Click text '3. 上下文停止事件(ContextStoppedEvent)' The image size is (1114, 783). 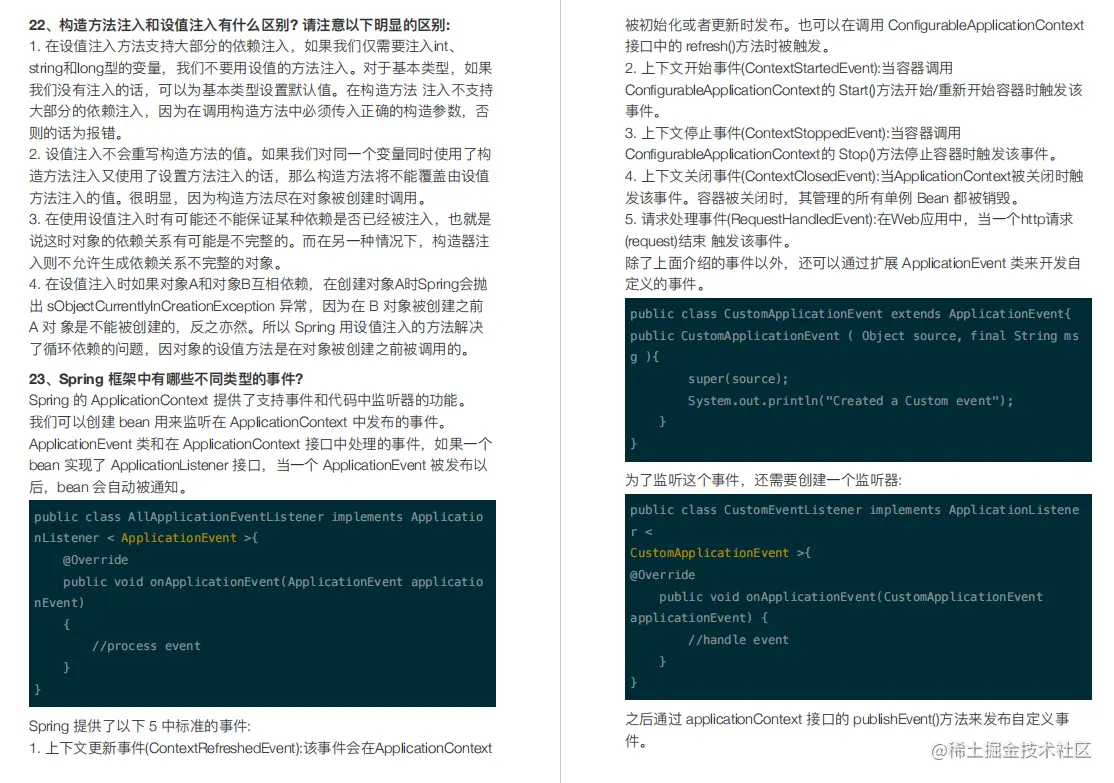757,133
